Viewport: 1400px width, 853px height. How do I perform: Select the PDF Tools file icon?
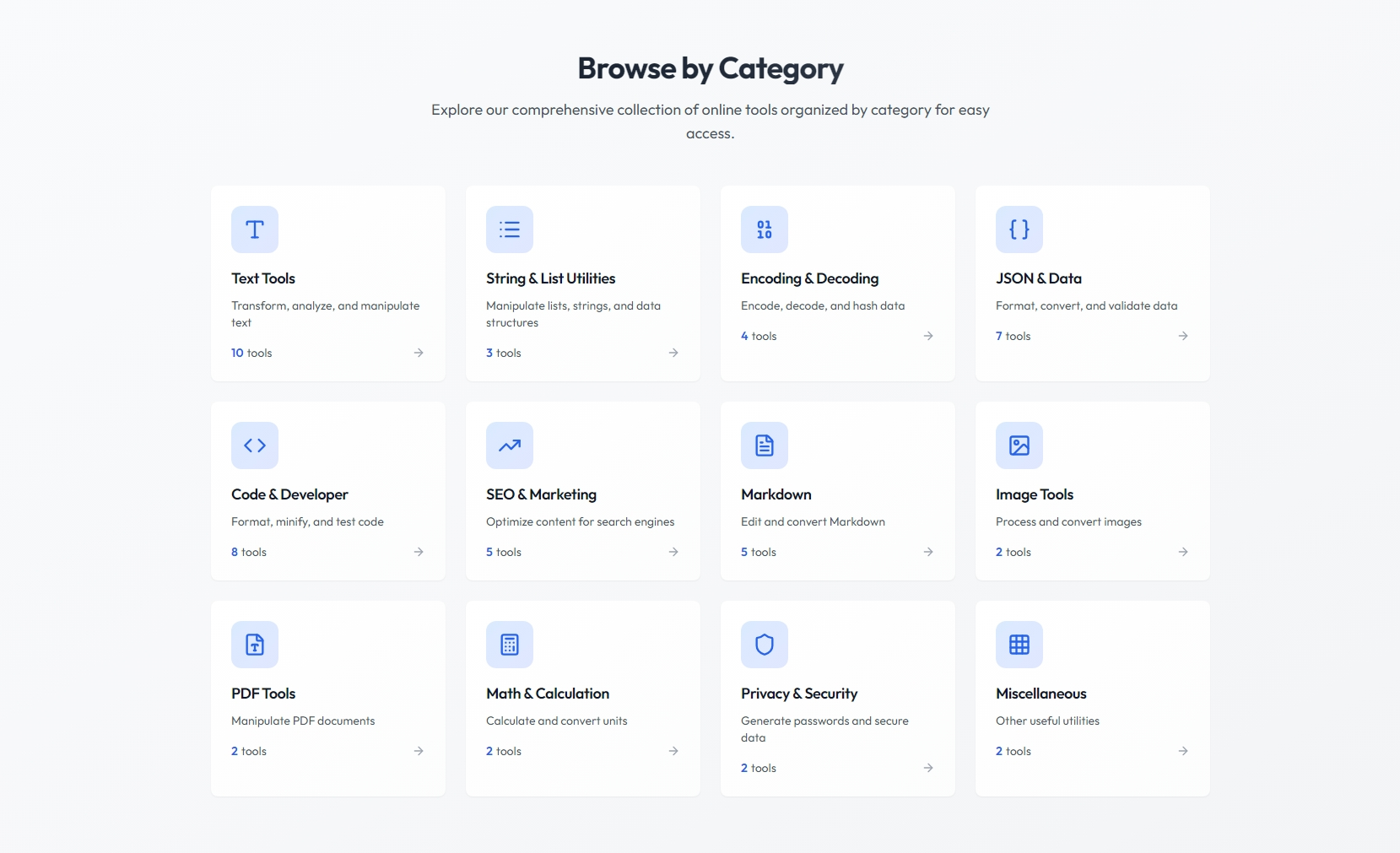[x=254, y=644]
